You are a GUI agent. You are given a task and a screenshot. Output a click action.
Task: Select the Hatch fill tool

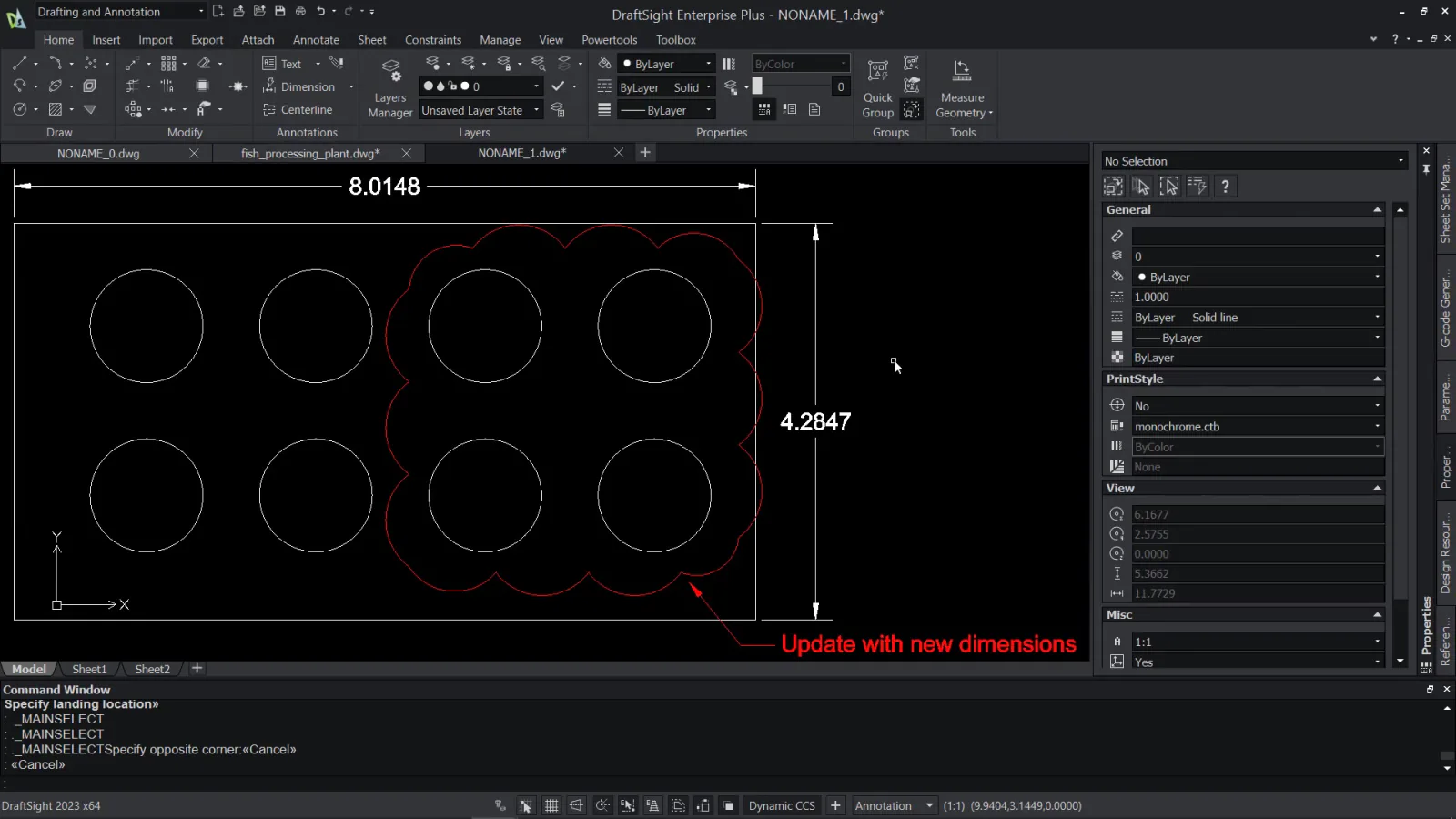click(55, 109)
